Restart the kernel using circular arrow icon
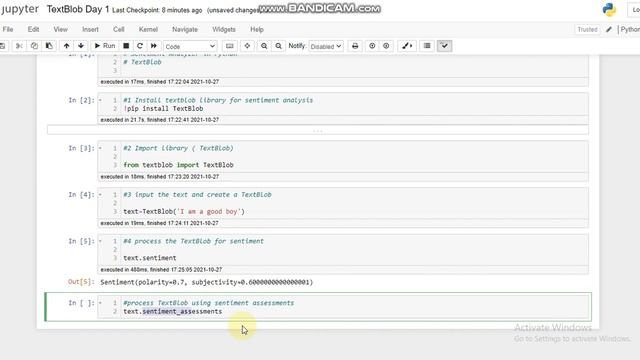Viewport: 640px width, 360px height. [x=140, y=46]
